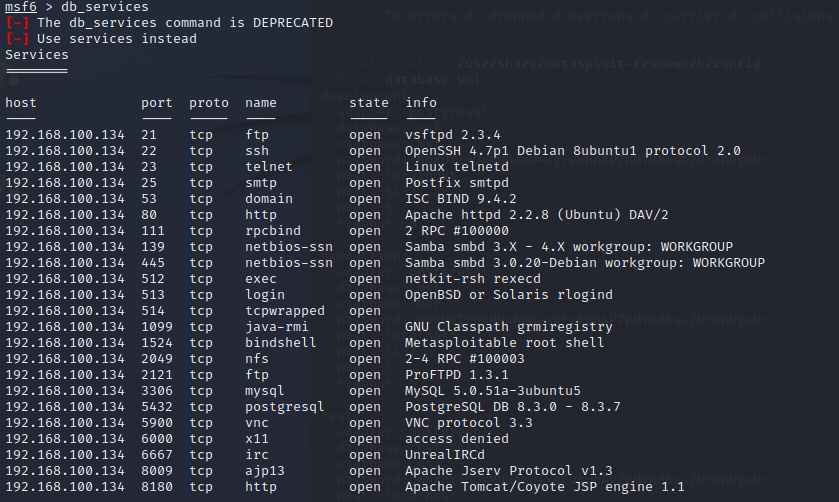
Task: Click the java-rmi service name
Action: 277,327
